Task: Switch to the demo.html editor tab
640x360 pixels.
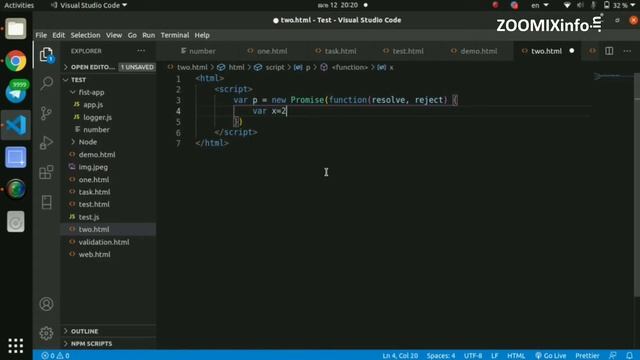Action: [474, 51]
